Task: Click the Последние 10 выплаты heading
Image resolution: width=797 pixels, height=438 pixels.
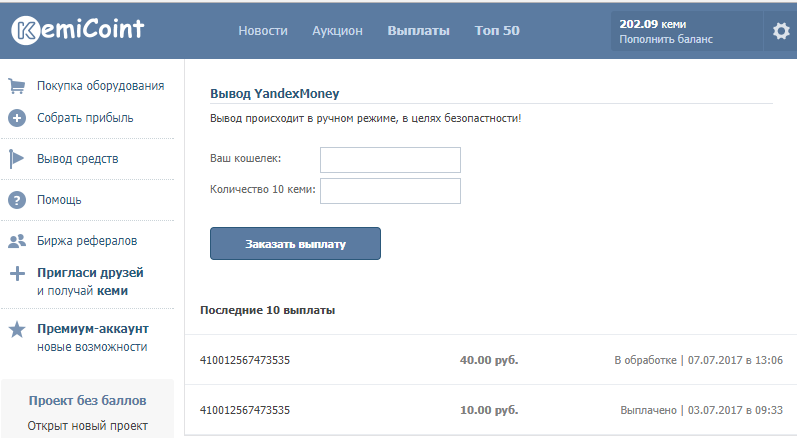Action: [267, 310]
